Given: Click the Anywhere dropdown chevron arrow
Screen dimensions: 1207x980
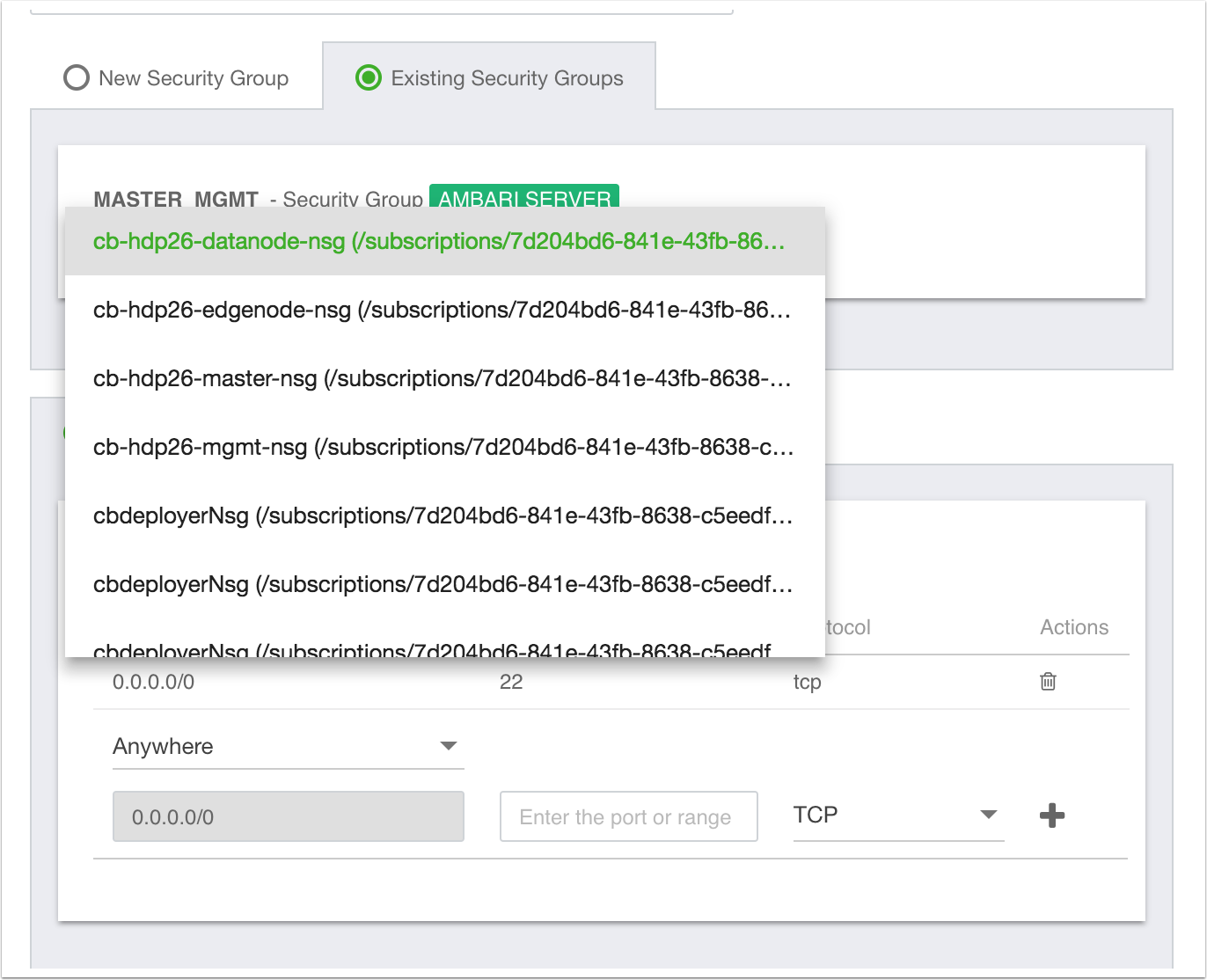Looking at the screenshot, I should [x=450, y=745].
